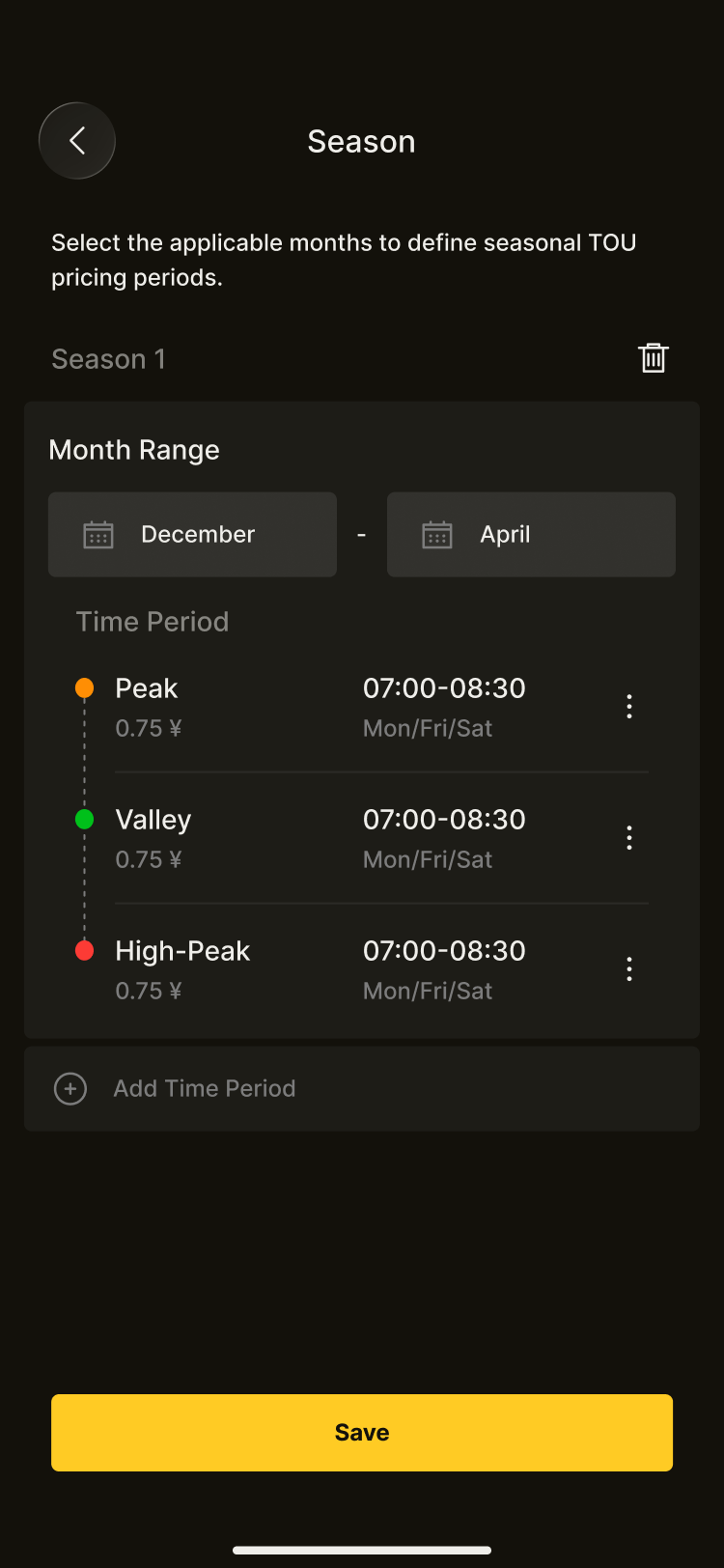The width and height of the screenshot is (724, 1568).
Task: Select the green Valley dot
Action: click(x=84, y=820)
